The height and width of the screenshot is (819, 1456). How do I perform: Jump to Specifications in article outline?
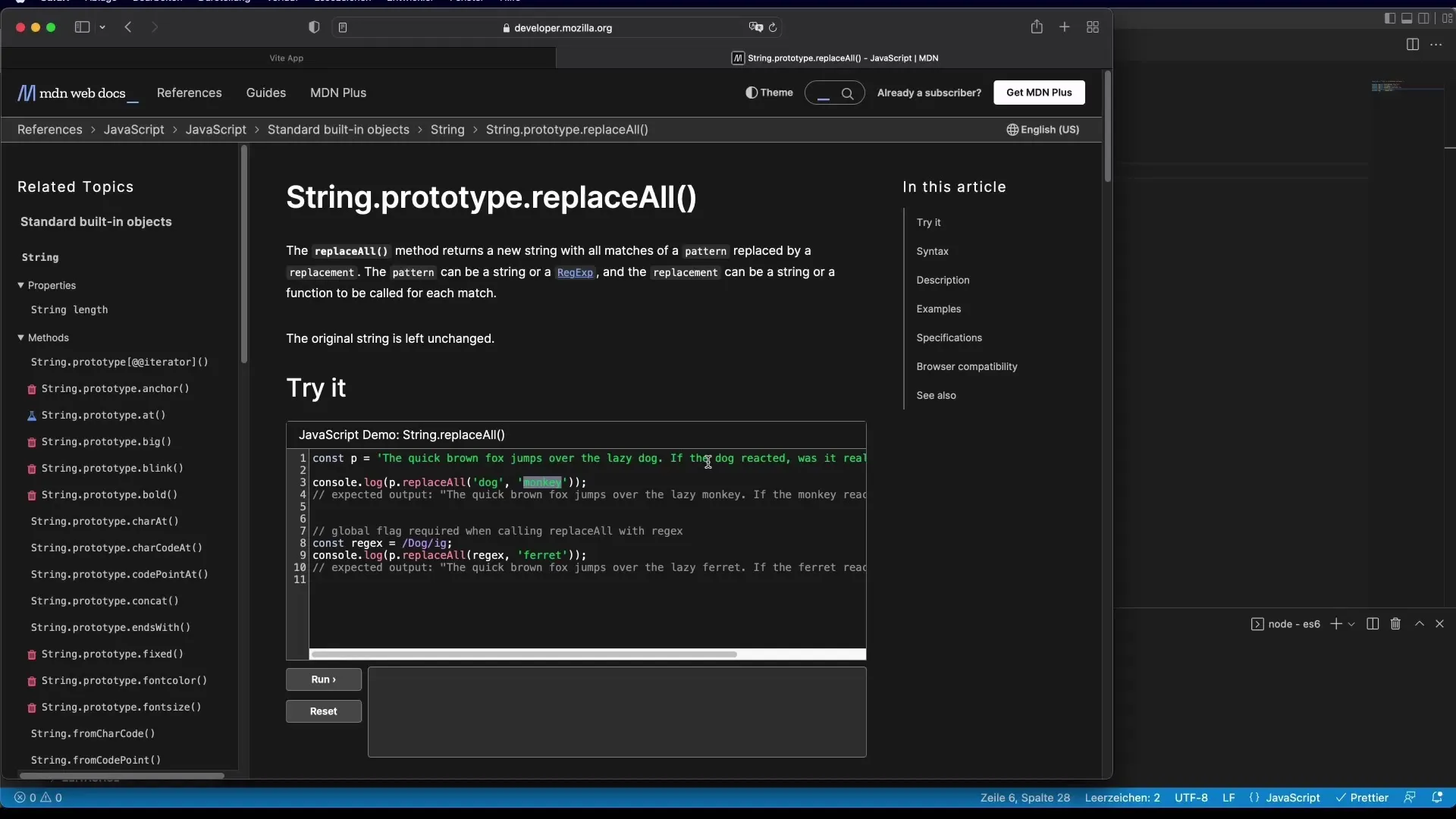tap(949, 337)
